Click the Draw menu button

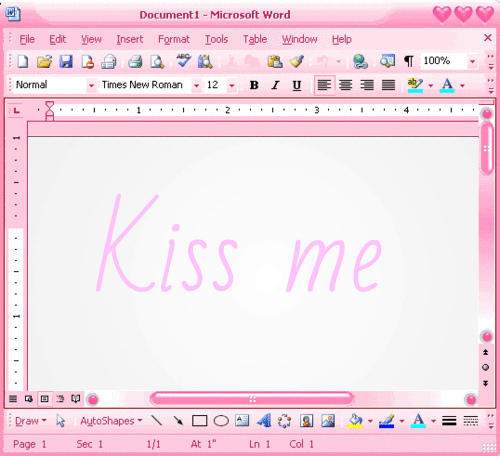(31, 421)
